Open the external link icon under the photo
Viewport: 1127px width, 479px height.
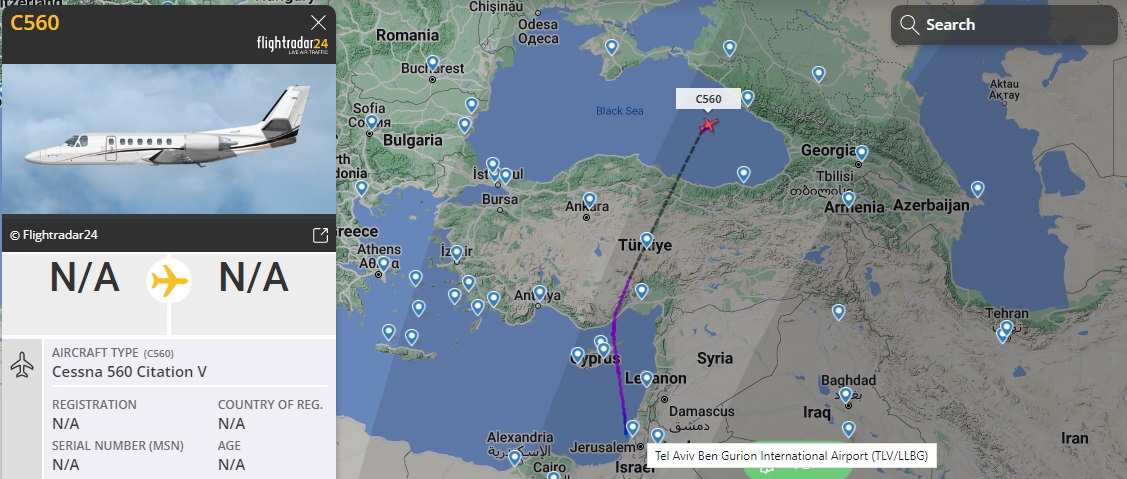(321, 235)
